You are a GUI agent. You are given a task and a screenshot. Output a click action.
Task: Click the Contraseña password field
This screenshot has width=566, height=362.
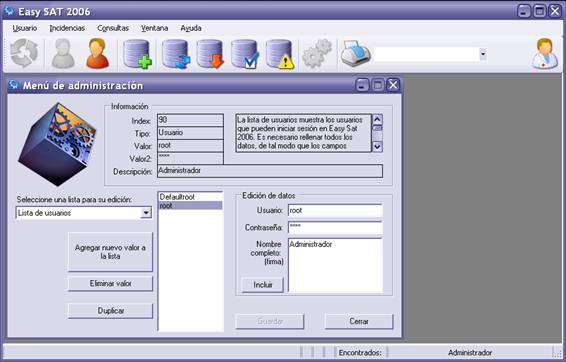[x=335, y=227]
